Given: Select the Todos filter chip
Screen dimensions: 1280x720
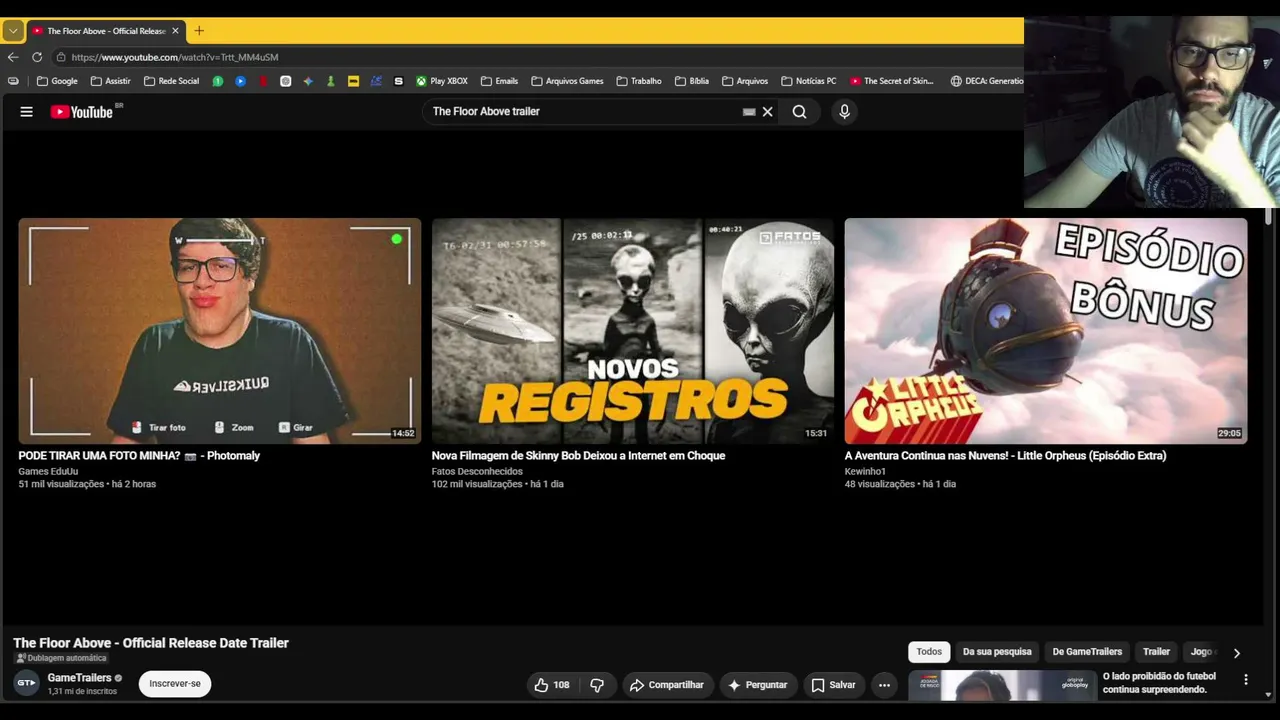Looking at the screenshot, I should [929, 652].
